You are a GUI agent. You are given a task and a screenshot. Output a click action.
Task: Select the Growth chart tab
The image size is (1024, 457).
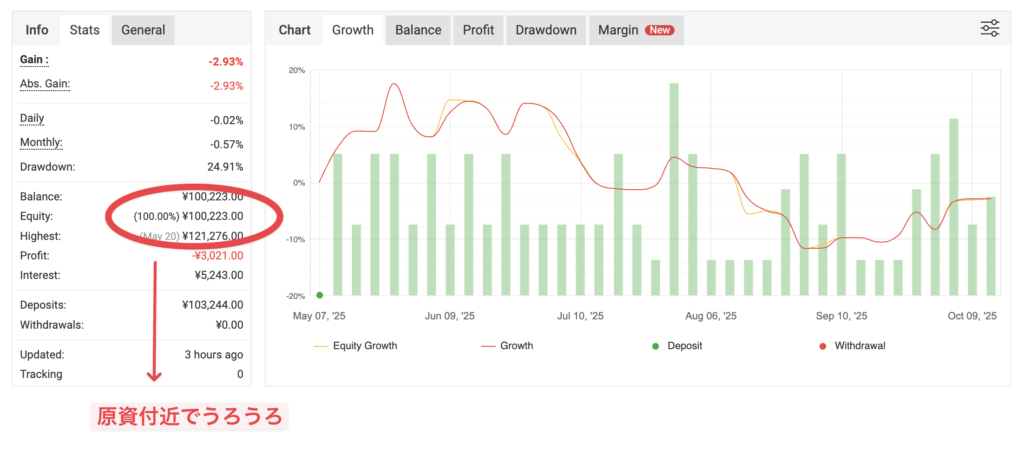[x=352, y=30]
